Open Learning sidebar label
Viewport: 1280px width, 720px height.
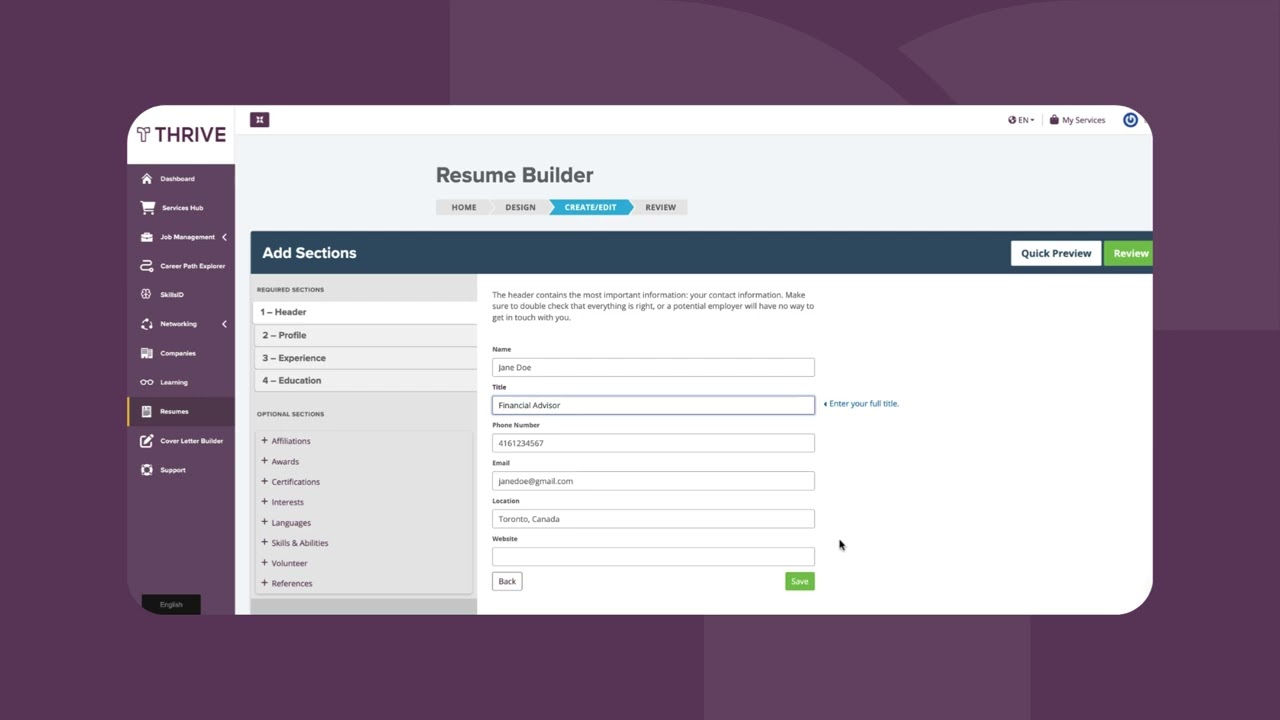174,382
